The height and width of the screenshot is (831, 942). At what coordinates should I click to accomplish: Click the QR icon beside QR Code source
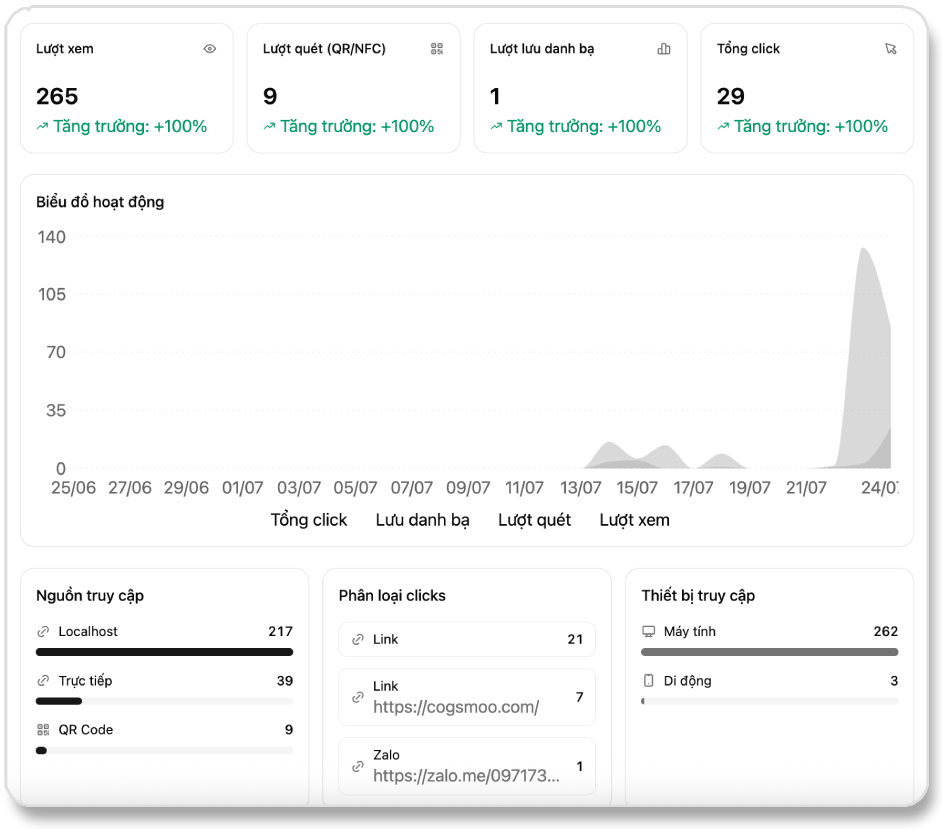click(43, 729)
